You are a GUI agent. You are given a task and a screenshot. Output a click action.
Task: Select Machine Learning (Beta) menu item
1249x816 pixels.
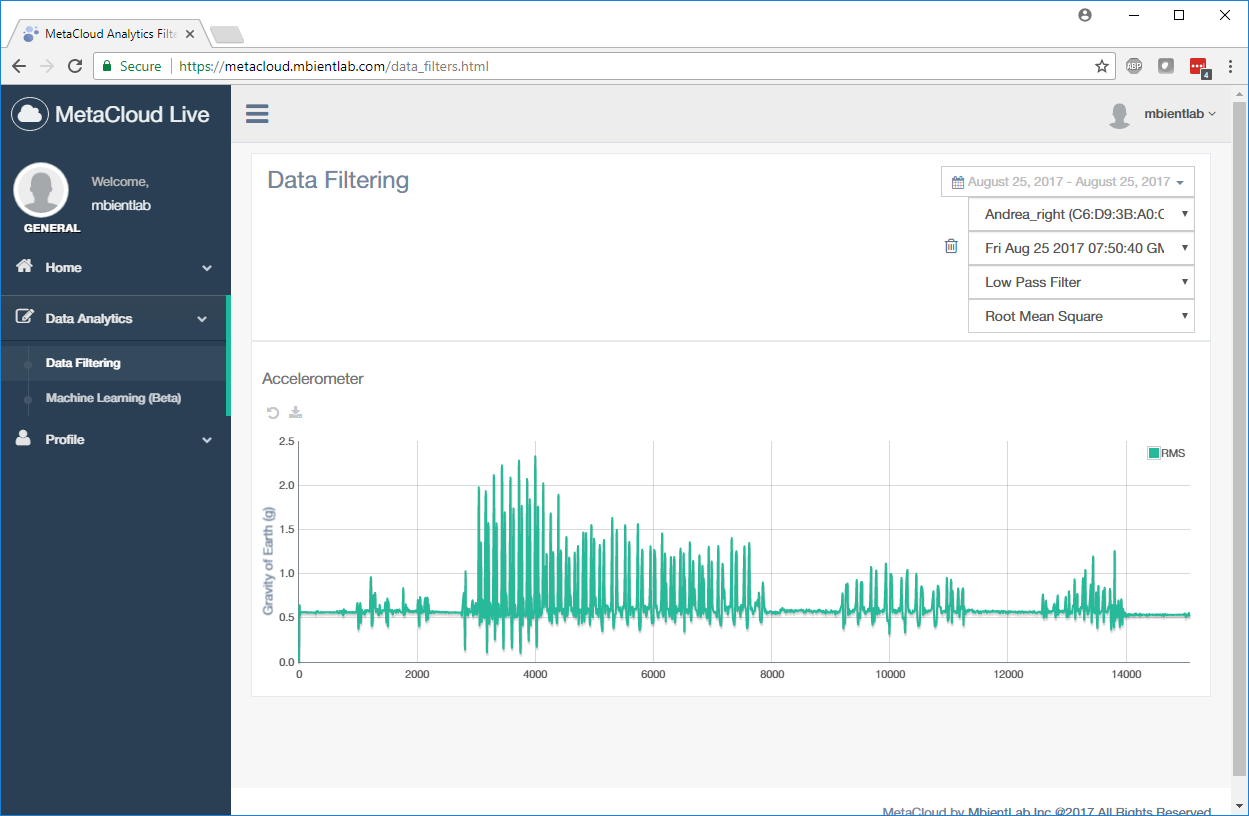click(x=113, y=398)
